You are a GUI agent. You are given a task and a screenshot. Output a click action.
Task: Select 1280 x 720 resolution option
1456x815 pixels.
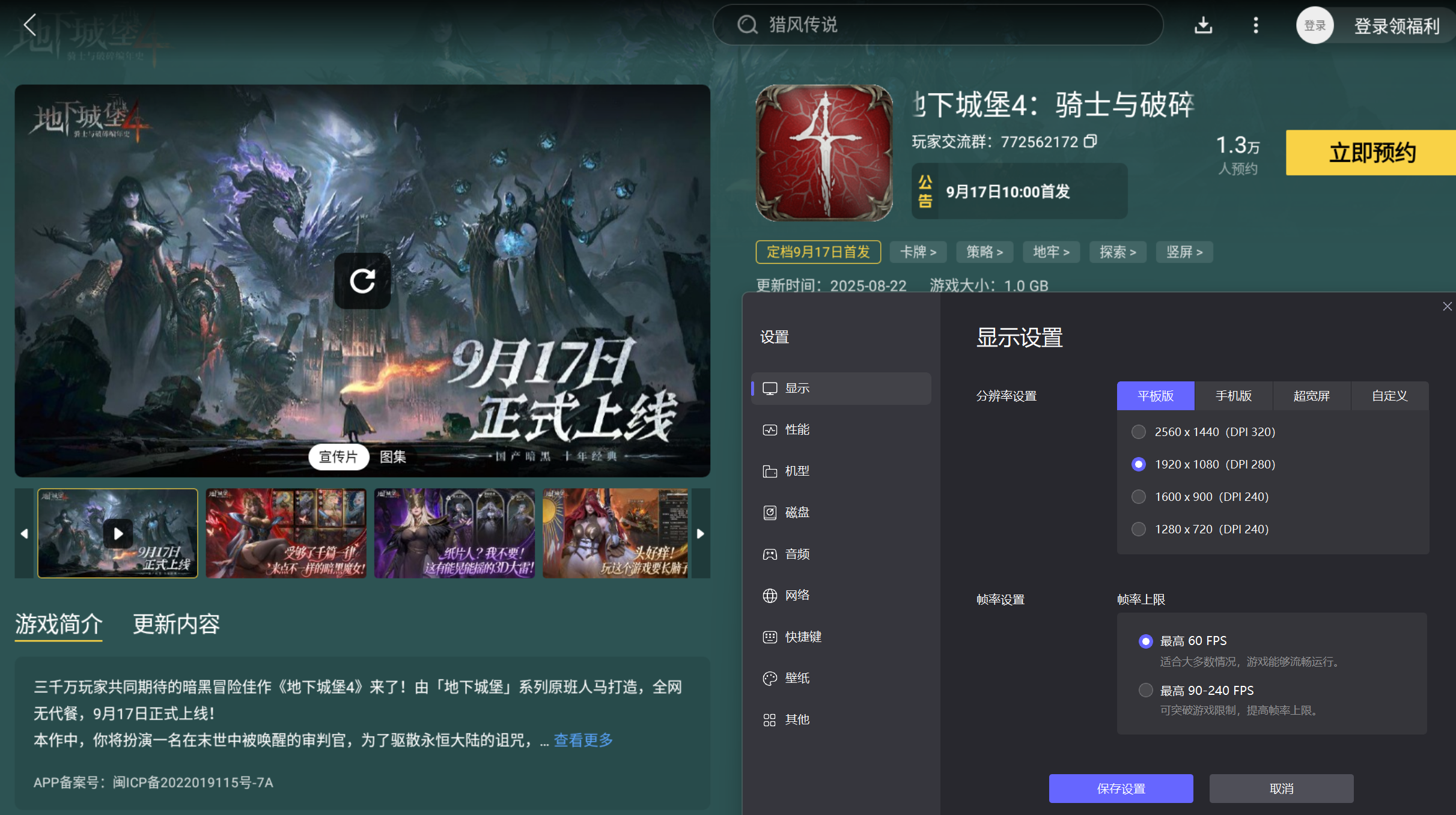click(1138, 530)
